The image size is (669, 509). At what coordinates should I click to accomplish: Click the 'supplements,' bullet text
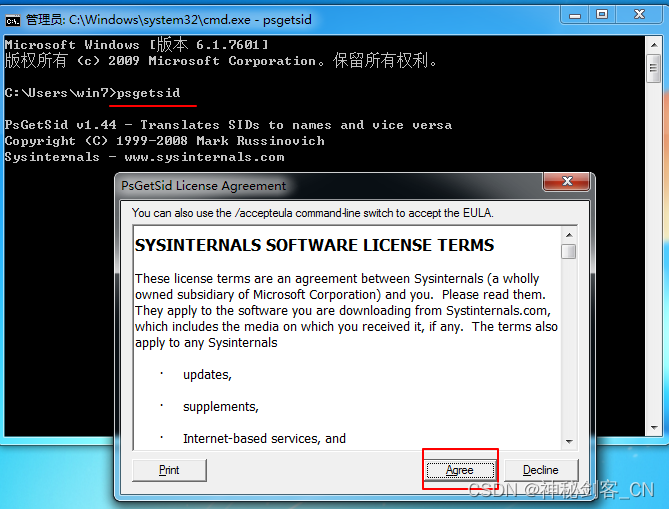(221, 407)
